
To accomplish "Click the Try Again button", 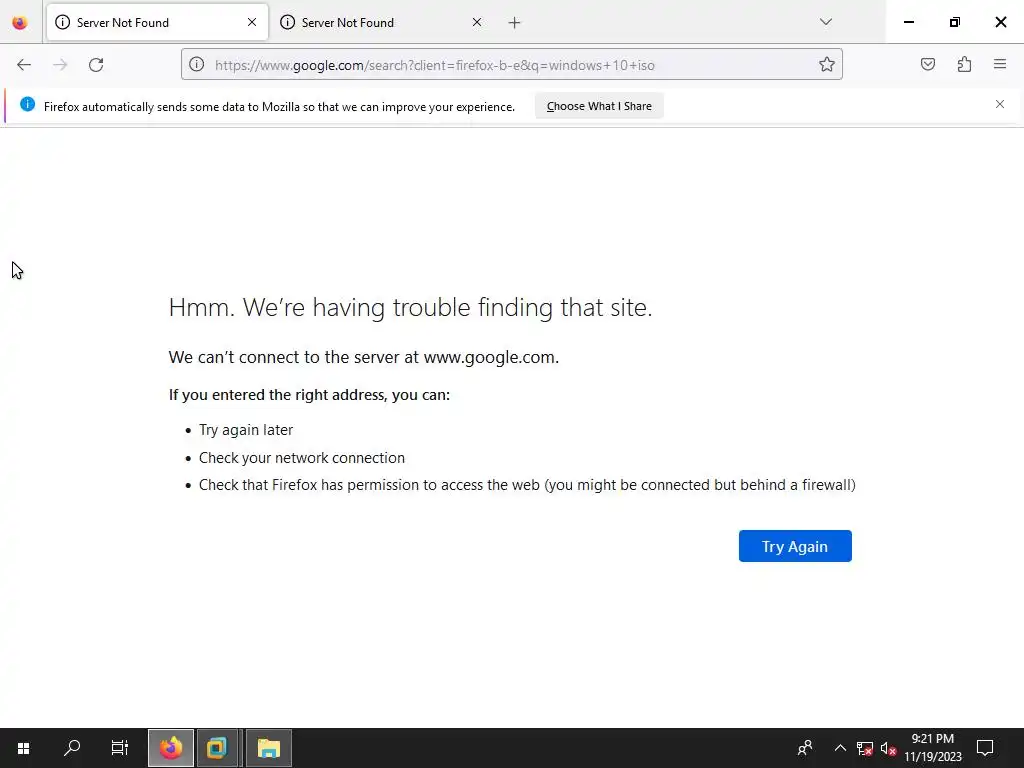I will pos(795,546).
